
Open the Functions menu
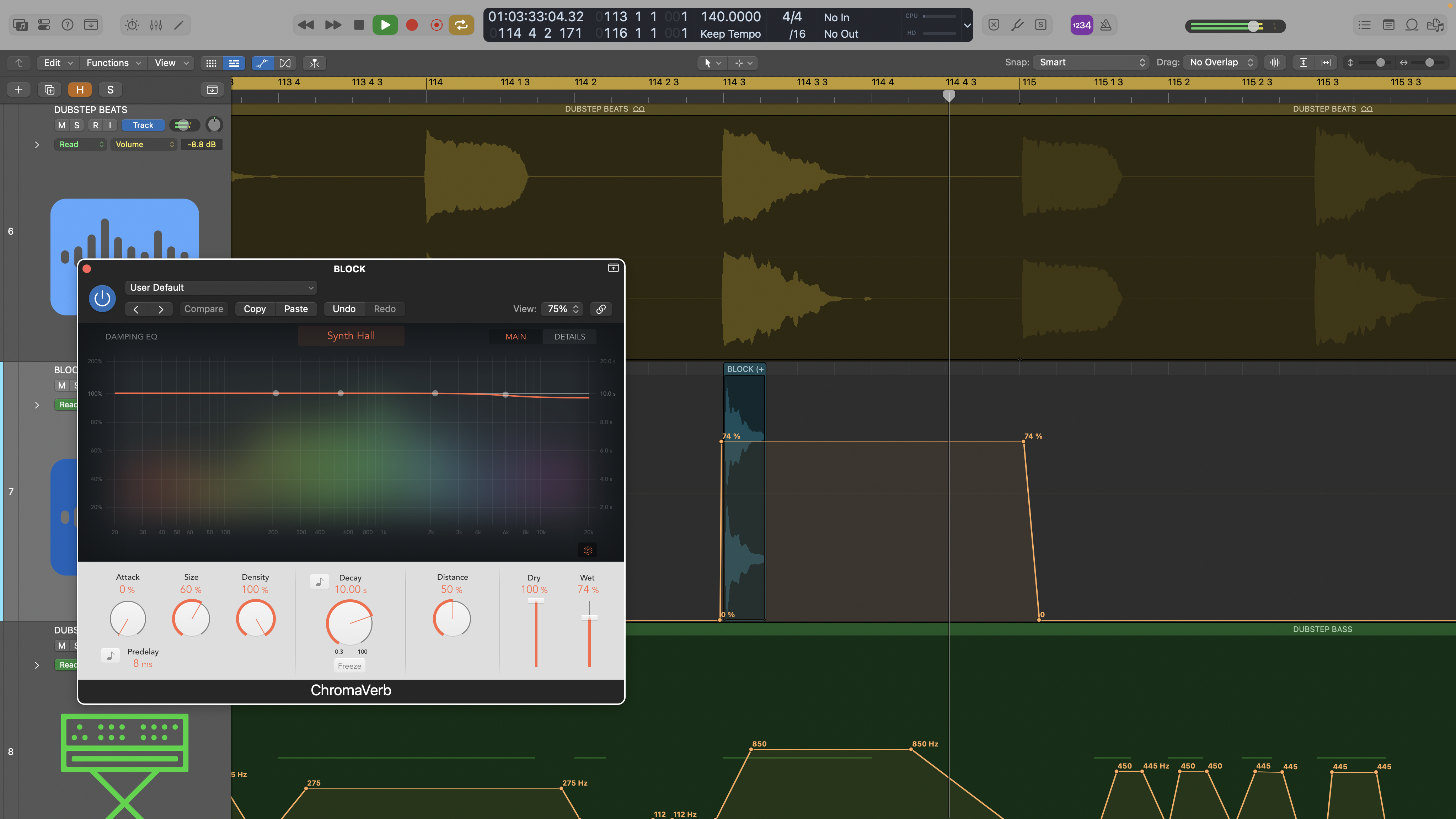coord(113,63)
